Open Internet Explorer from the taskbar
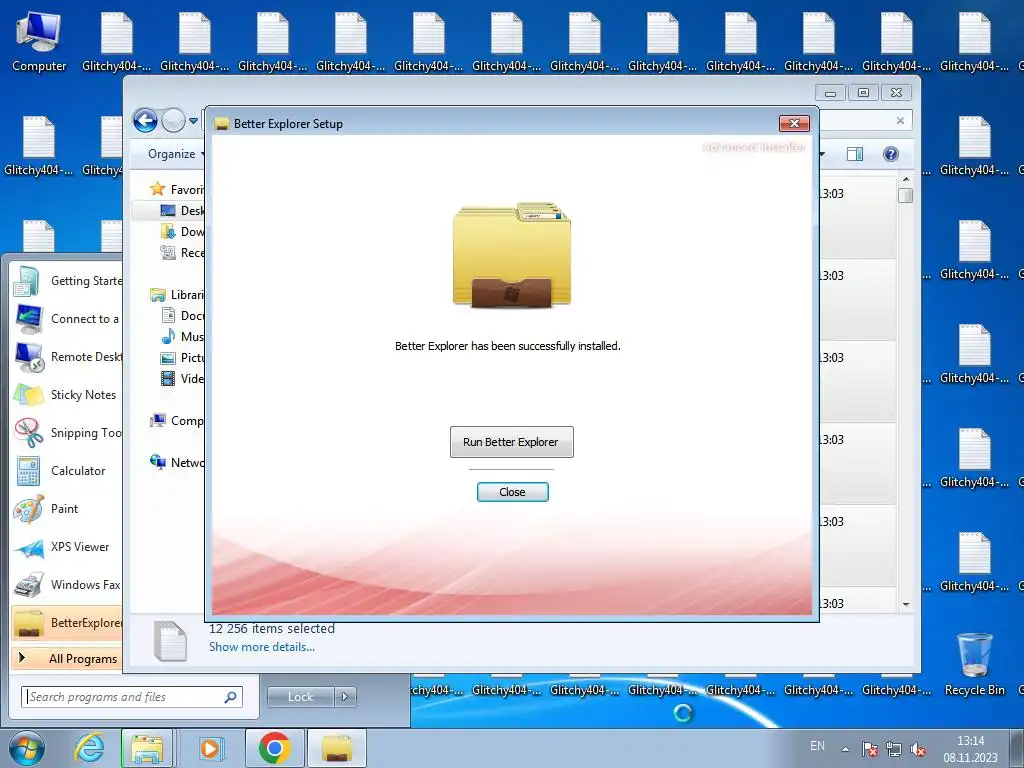The width and height of the screenshot is (1024, 768). [x=89, y=748]
